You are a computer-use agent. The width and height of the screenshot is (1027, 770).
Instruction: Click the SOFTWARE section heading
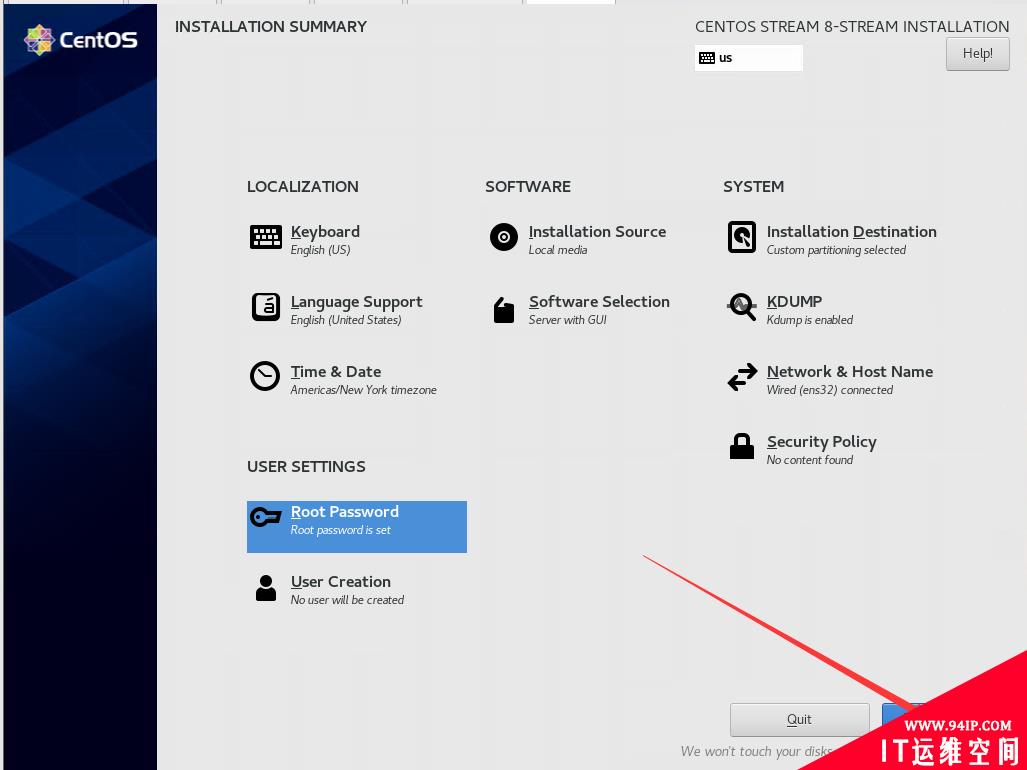pos(528,187)
